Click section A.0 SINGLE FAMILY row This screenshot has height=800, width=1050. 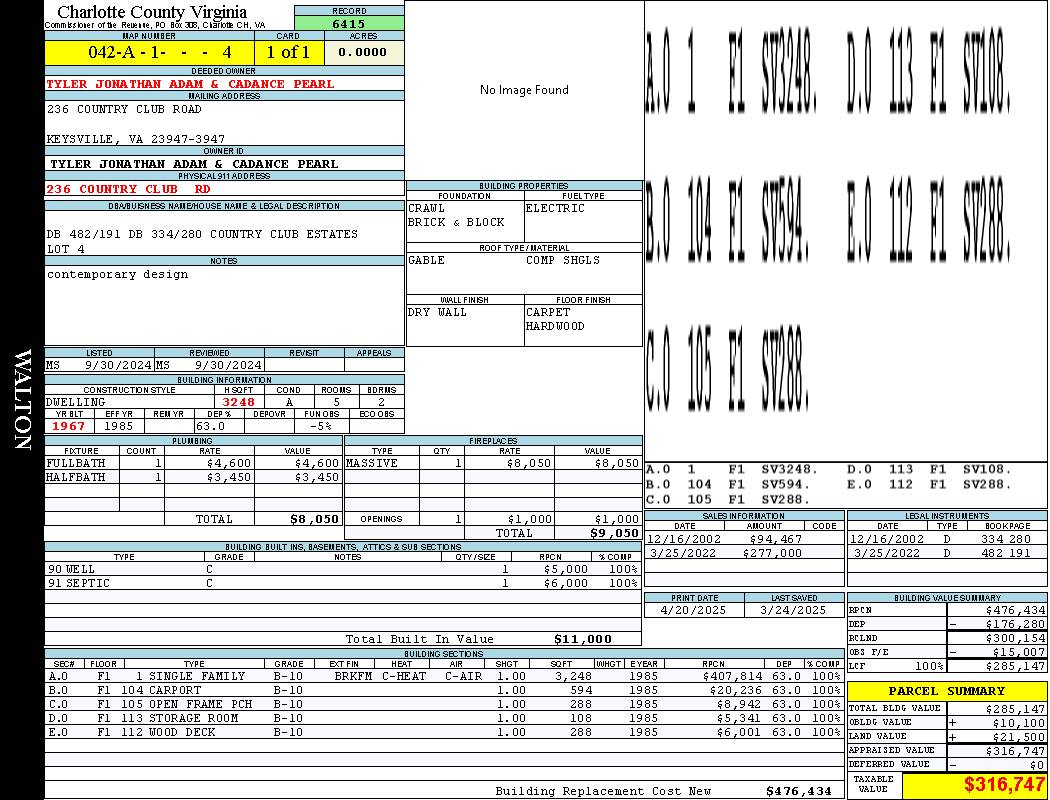point(445,676)
